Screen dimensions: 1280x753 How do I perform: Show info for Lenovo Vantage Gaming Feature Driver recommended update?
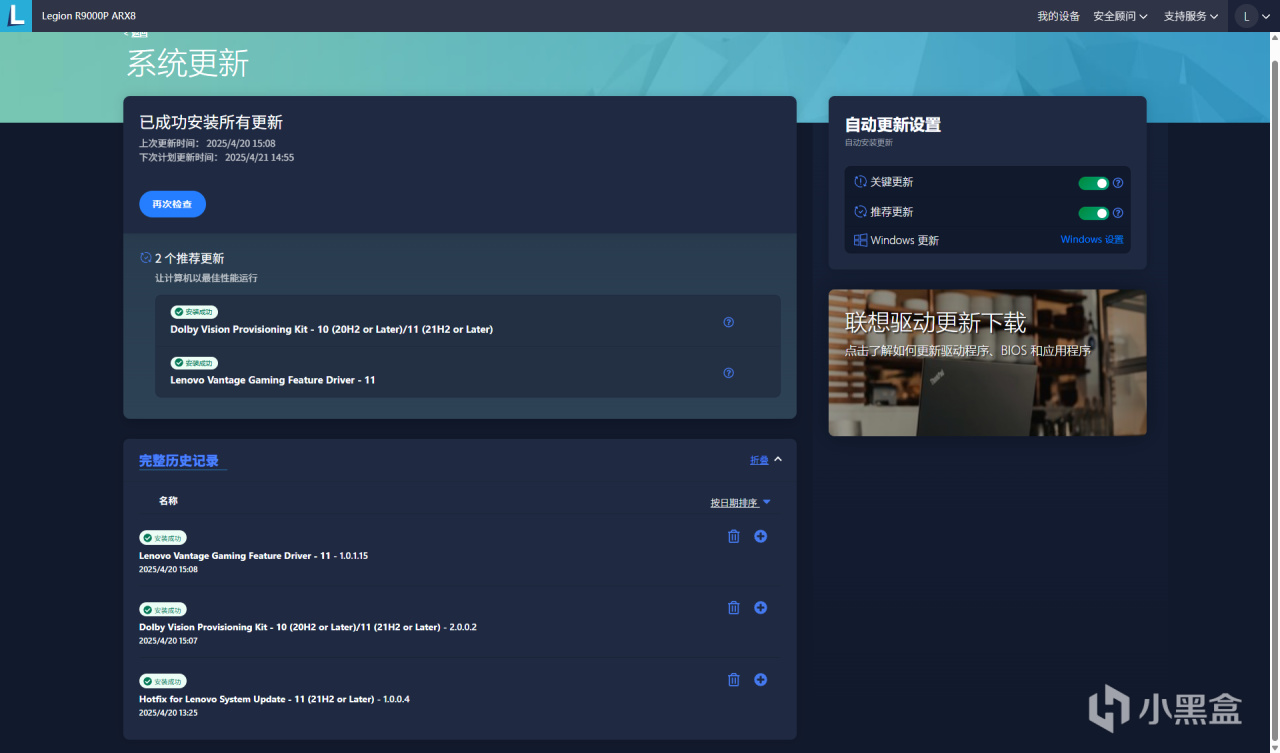click(728, 373)
